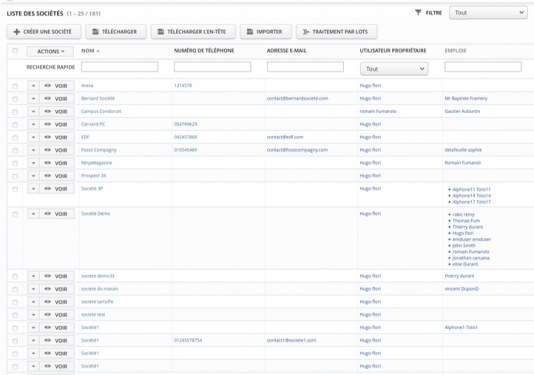Click the Importer button
The image size is (534, 375).
click(266, 32)
